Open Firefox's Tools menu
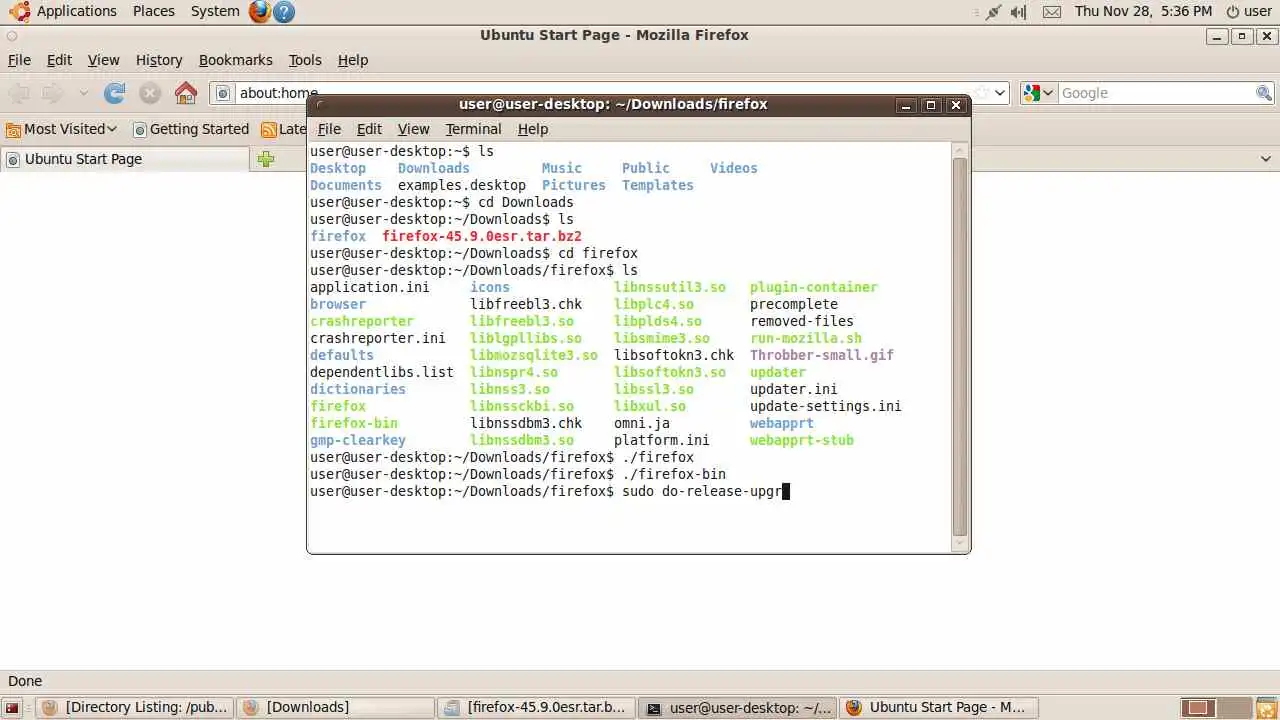Image resolution: width=1280 pixels, height=720 pixels. click(305, 60)
